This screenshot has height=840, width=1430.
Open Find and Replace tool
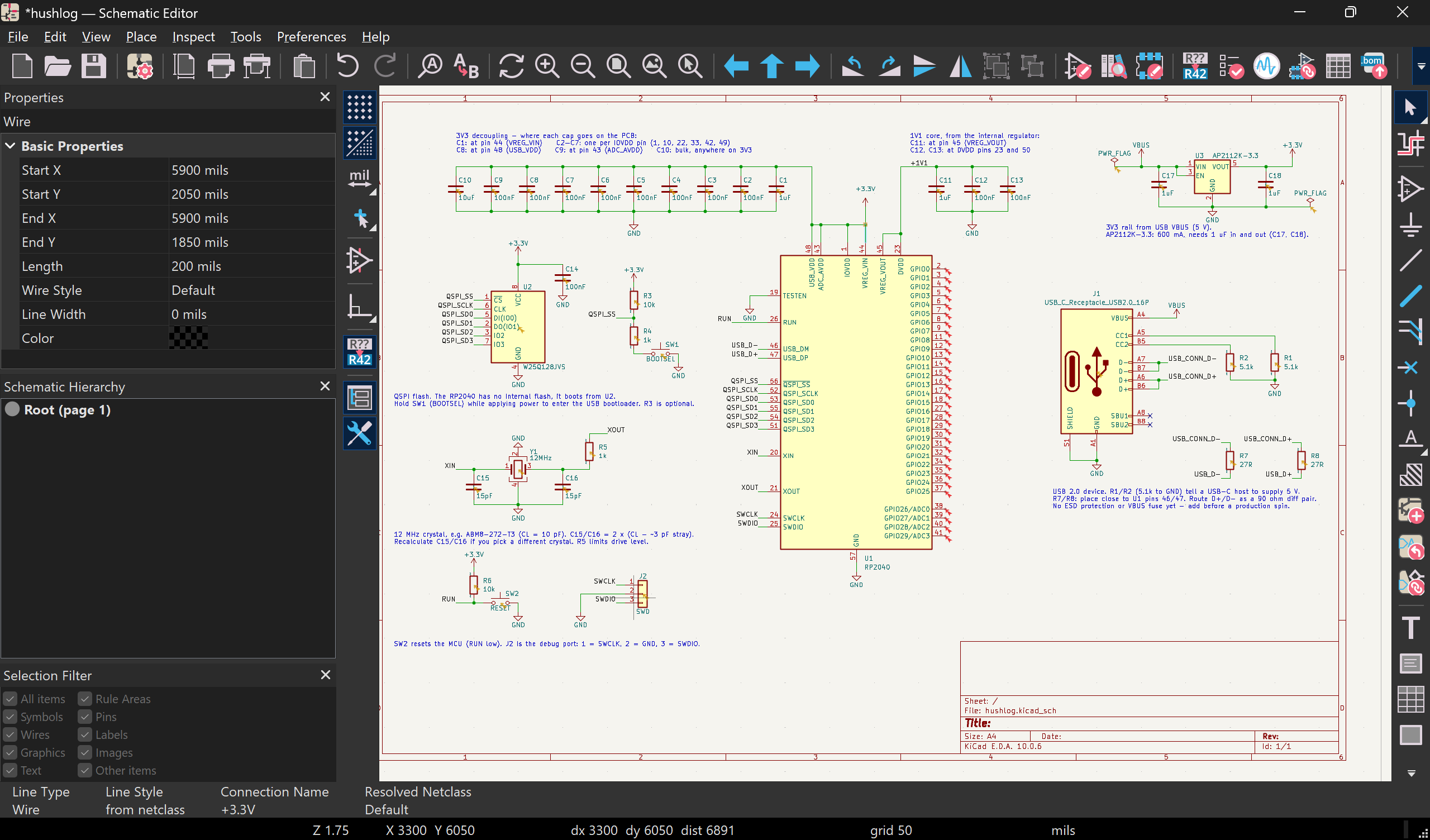[x=466, y=66]
